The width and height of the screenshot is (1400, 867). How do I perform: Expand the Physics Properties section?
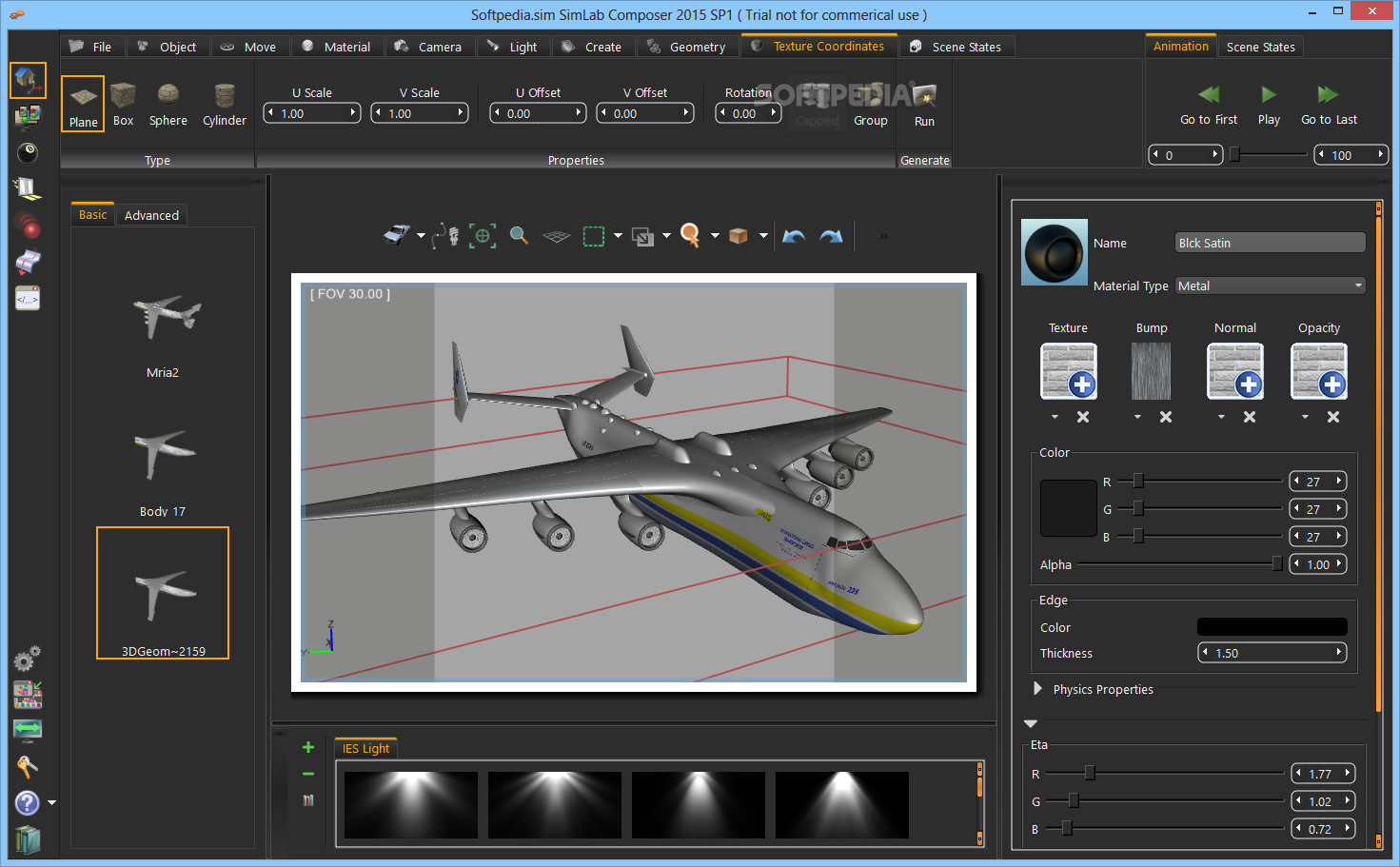[x=1038, y=688]
